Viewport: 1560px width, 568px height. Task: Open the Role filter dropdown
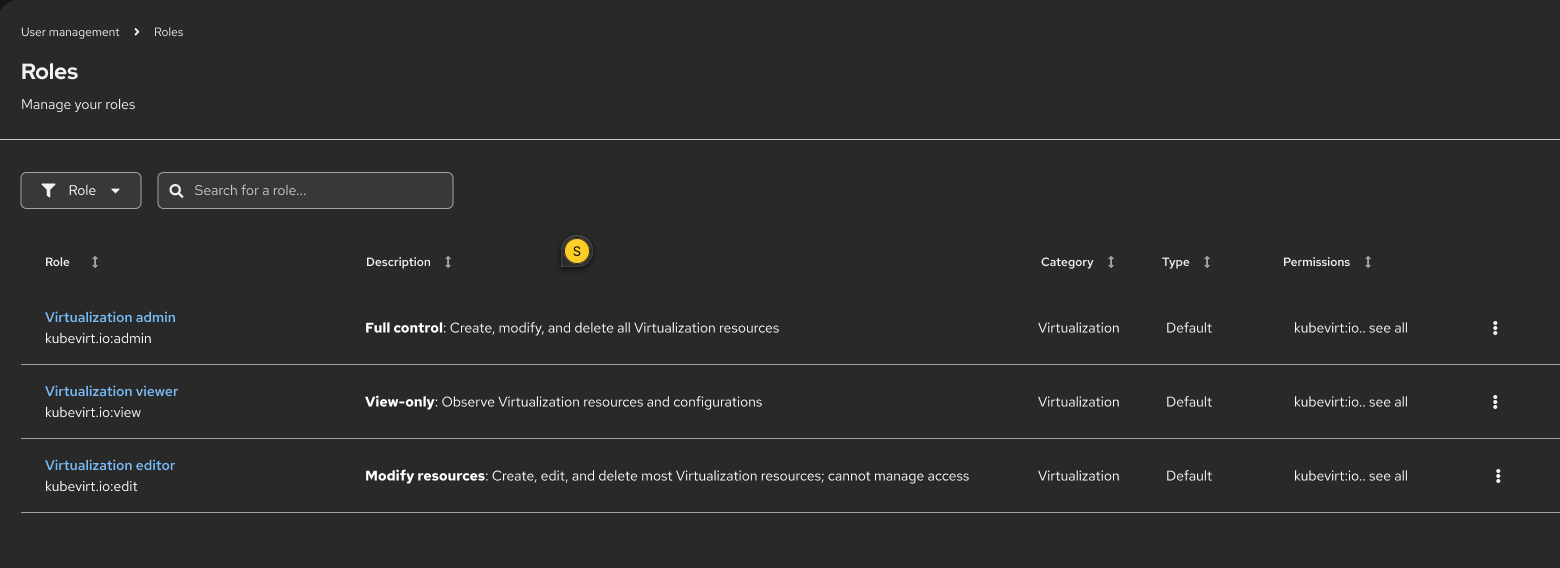81,191
